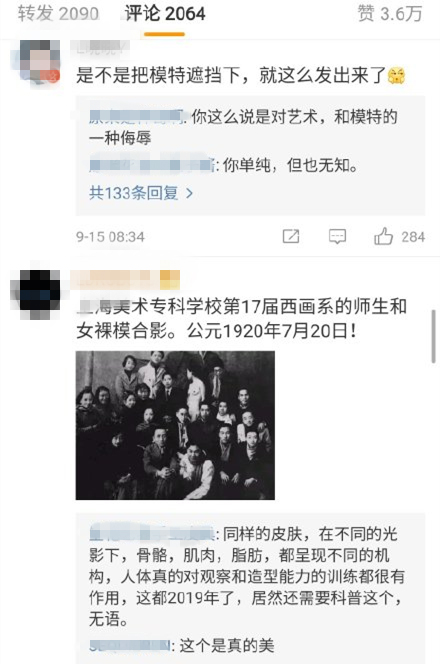Enlarge the 1920 group photo
Viewport: 440px width, 664px height.
[x=175, y=425]
